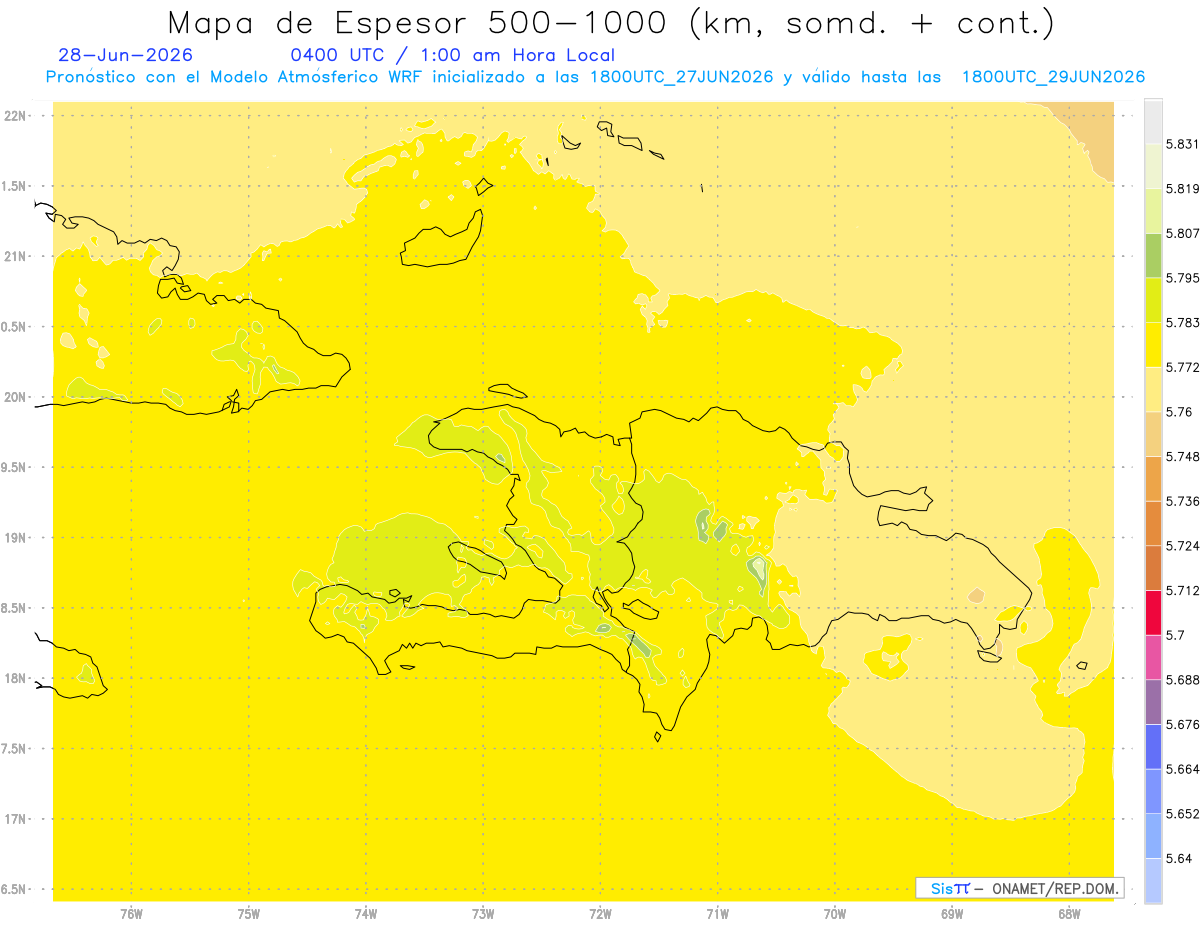Click the colorbar value 5.748
This screenshot has width=1200, height=927.
pyautogui.click(x=1182, y=456)
